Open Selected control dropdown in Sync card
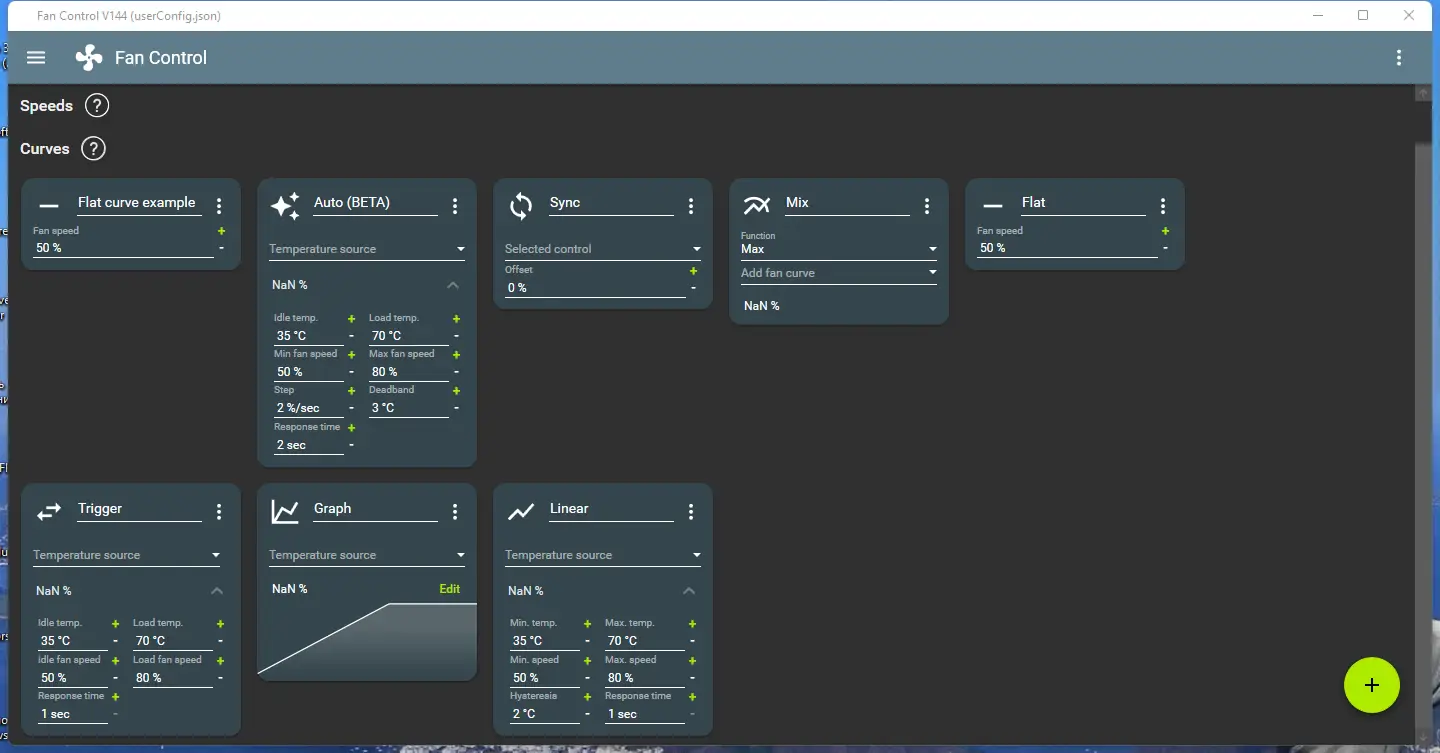Viewport: 1440px width, 753px height. click(603, 249)
